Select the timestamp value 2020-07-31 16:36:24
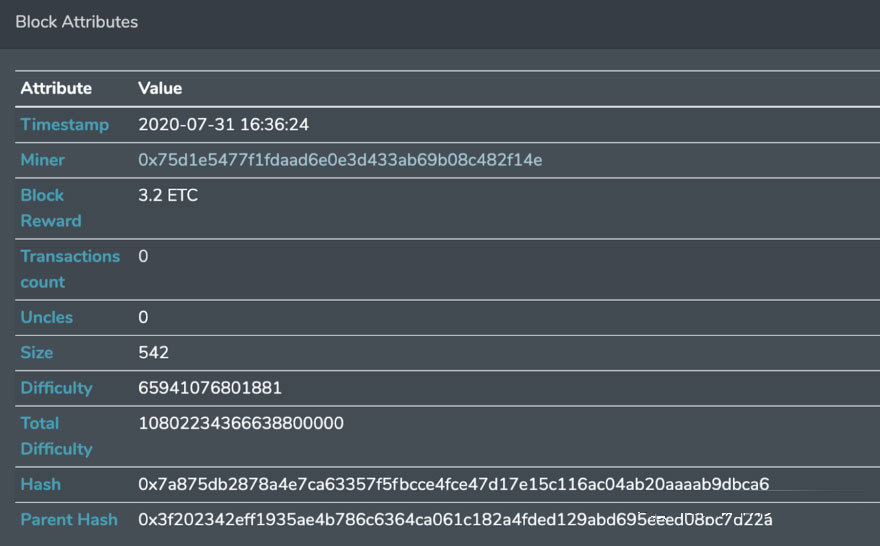880x546 pixels. (223, 125)
